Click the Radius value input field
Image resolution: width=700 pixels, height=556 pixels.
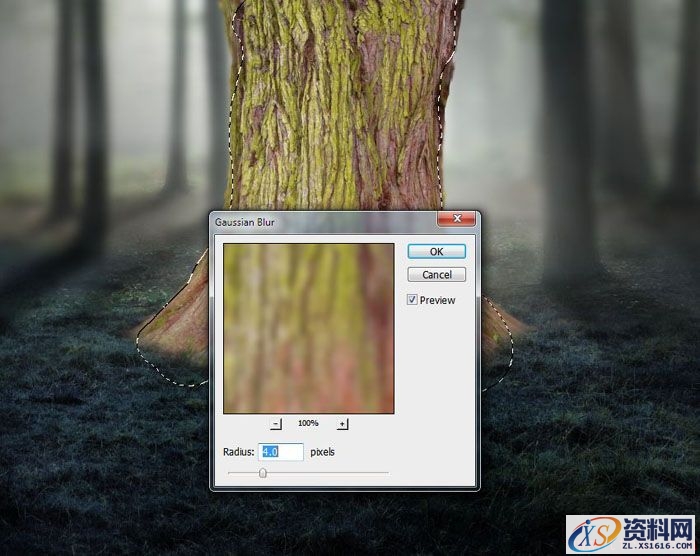point(281,452)
